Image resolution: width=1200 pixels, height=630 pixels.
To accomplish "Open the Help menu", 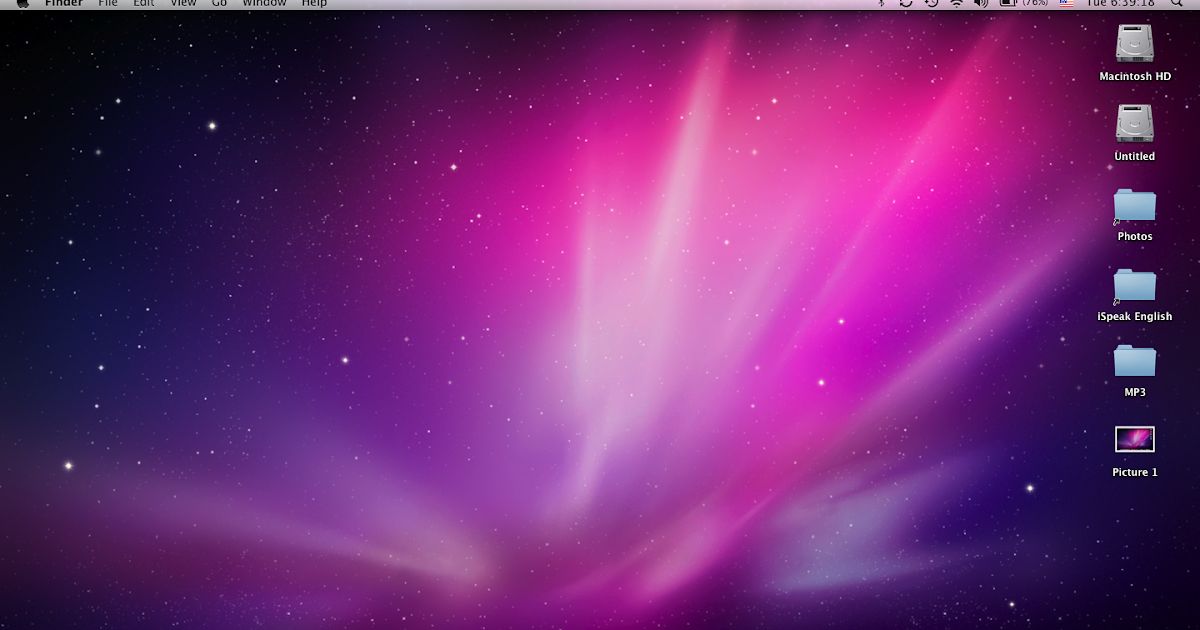I will [x=314, y=3].
